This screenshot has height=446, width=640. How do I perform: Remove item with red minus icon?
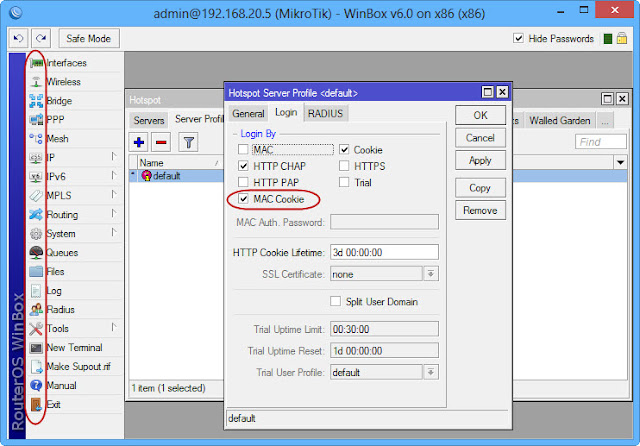[161, 142]
